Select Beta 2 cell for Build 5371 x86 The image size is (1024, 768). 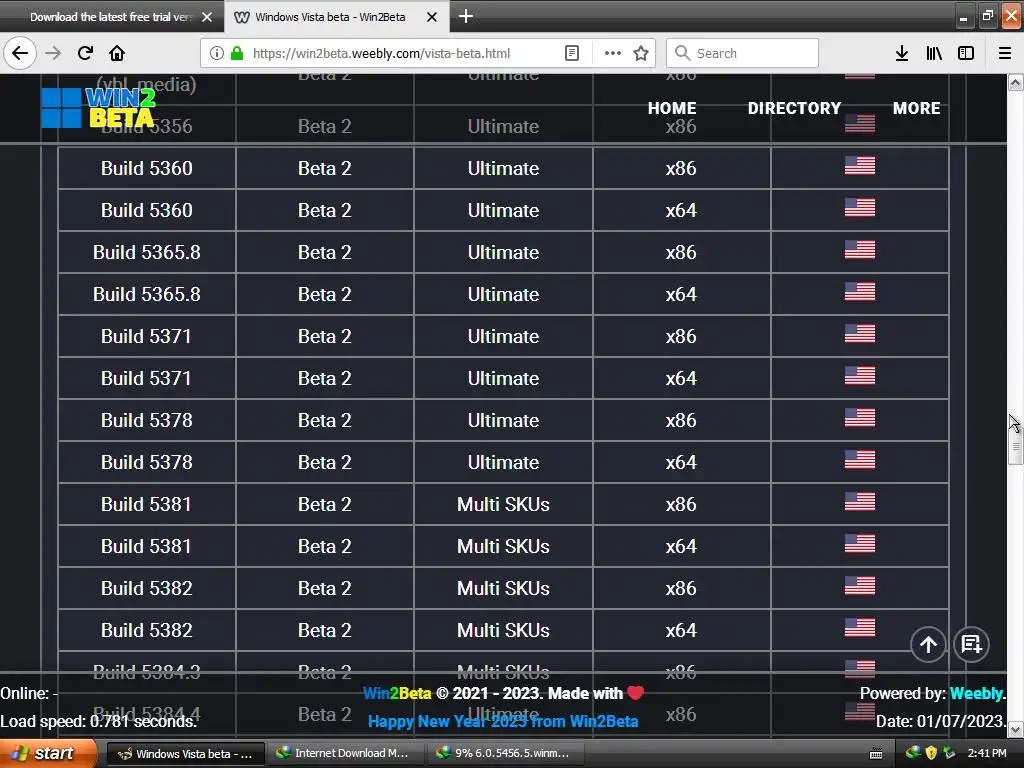pos(325,336)
